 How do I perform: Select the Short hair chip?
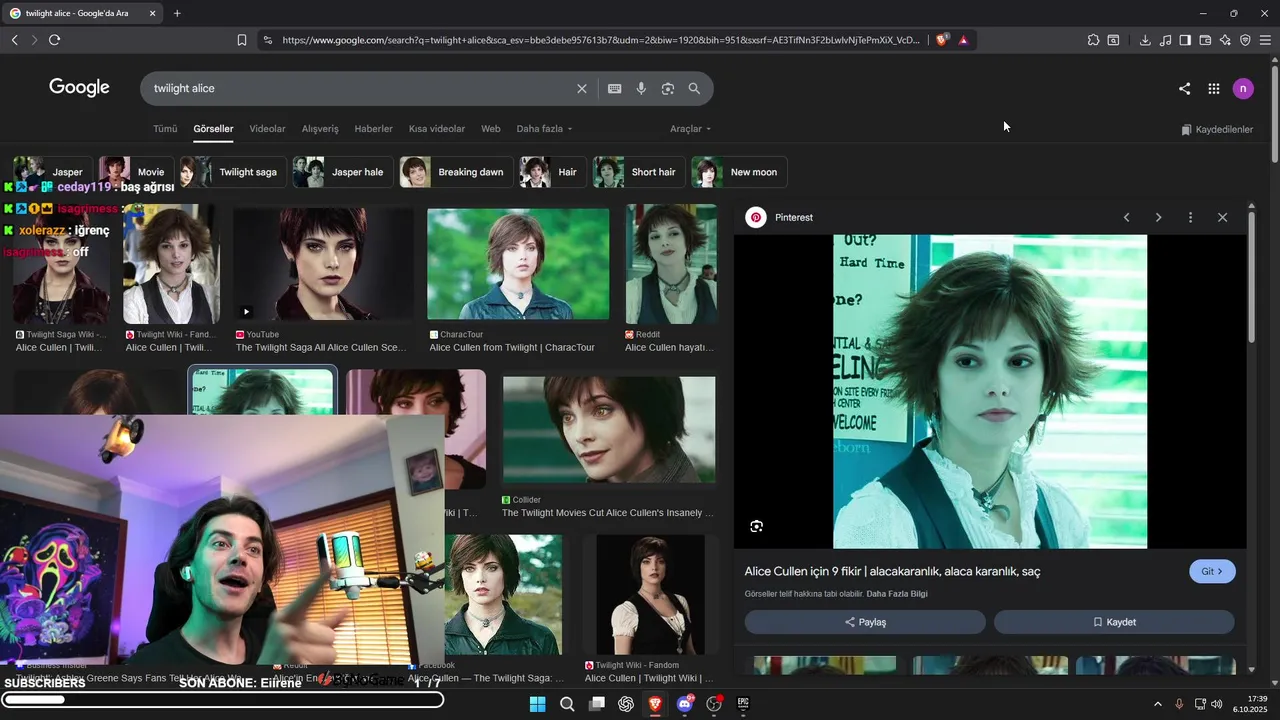[638, 172]
